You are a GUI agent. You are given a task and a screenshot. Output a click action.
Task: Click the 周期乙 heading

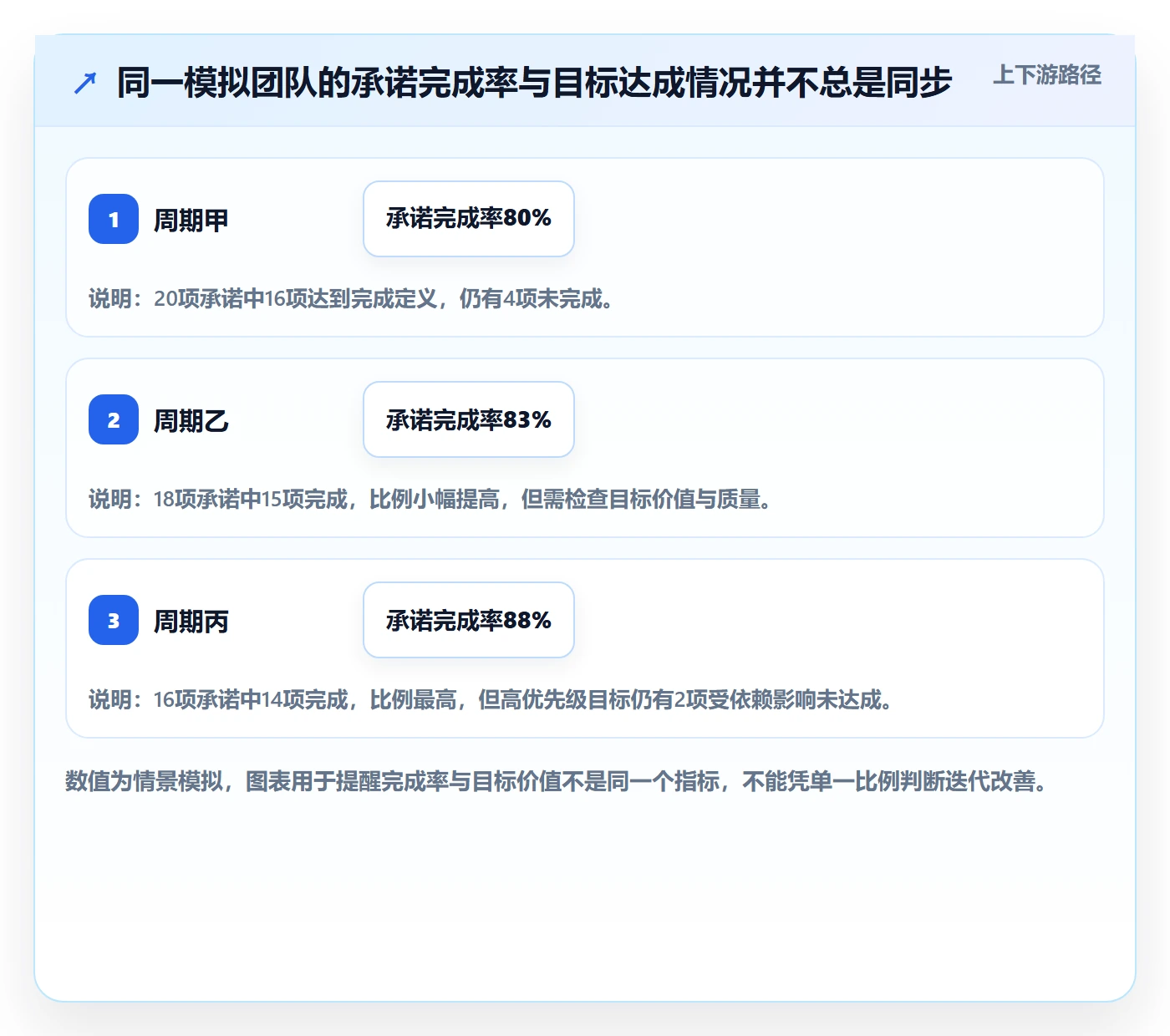191,420
